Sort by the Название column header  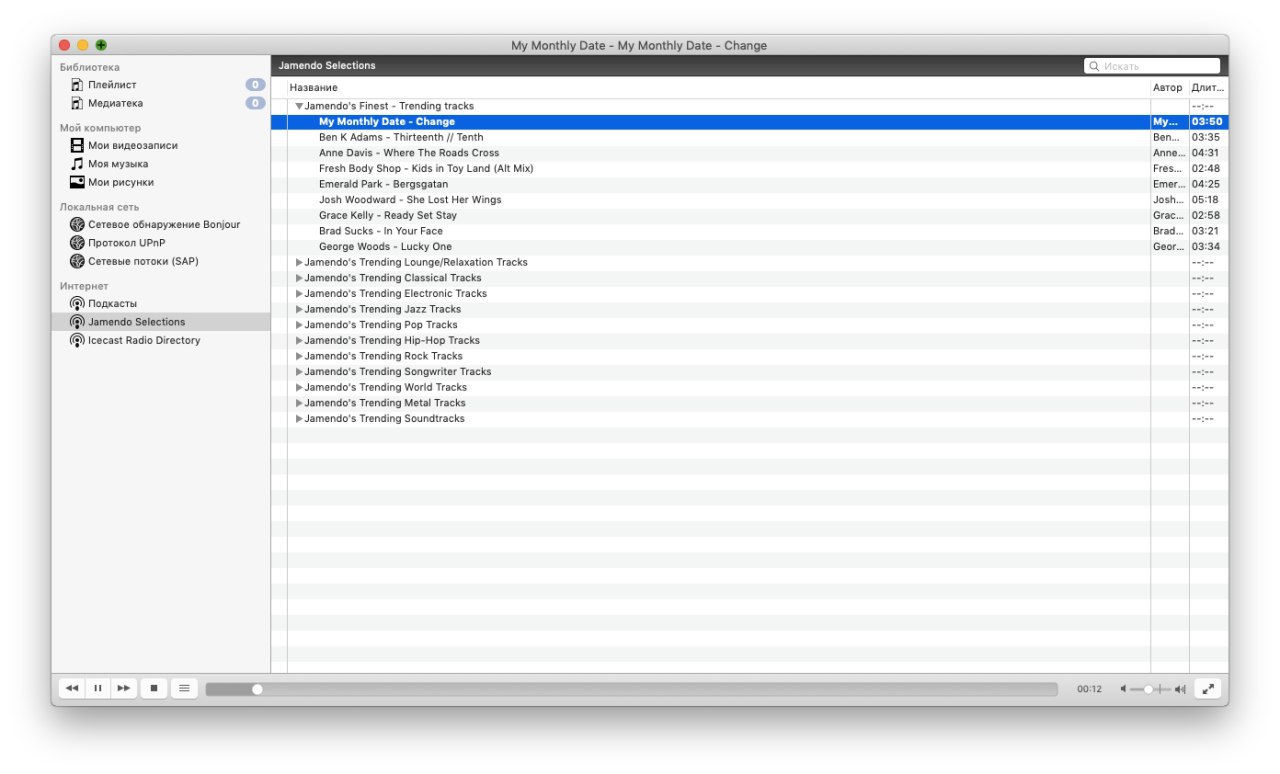pyautogui.click(x=718, y=88)
